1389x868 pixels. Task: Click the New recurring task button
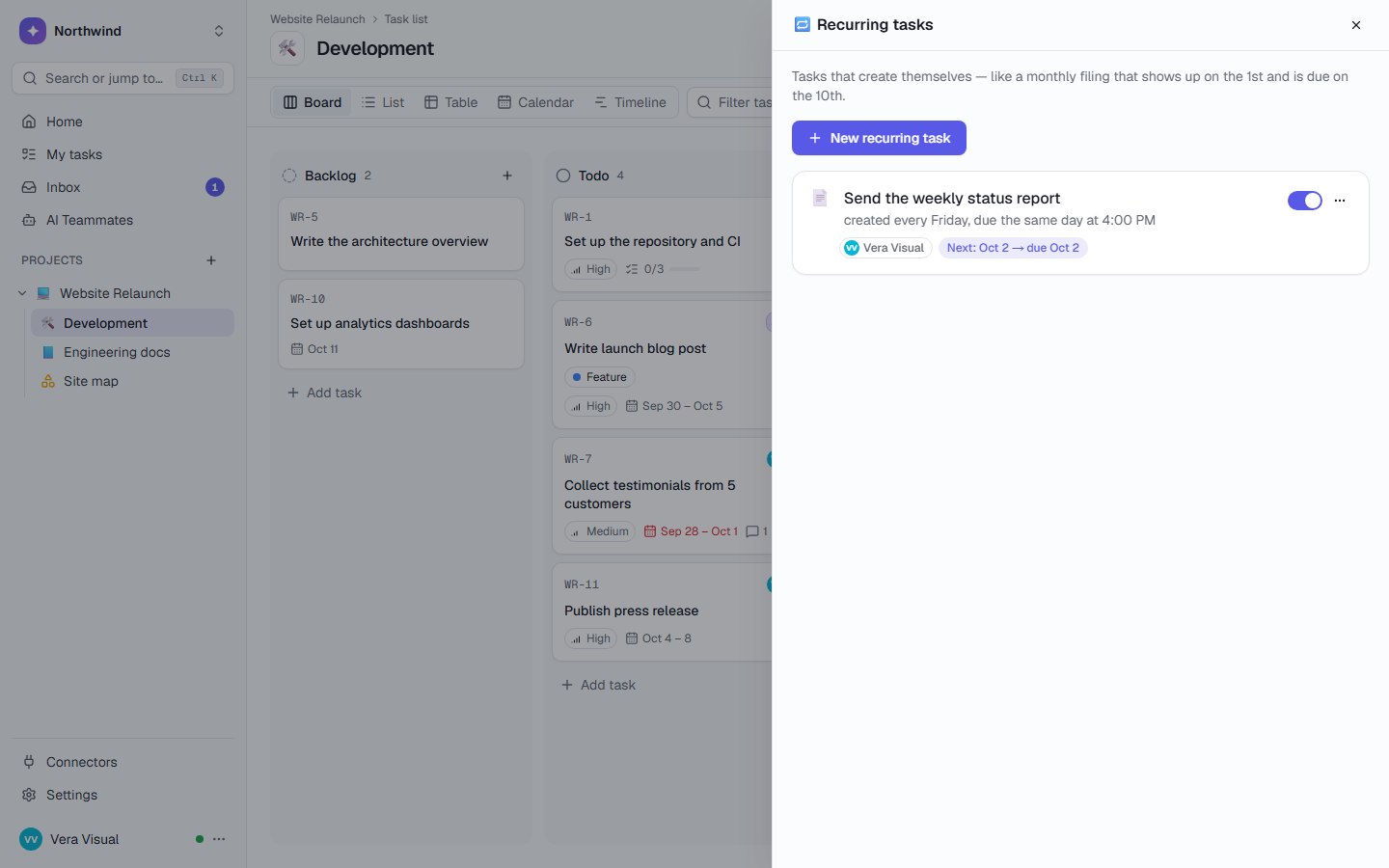coord(879,138)
